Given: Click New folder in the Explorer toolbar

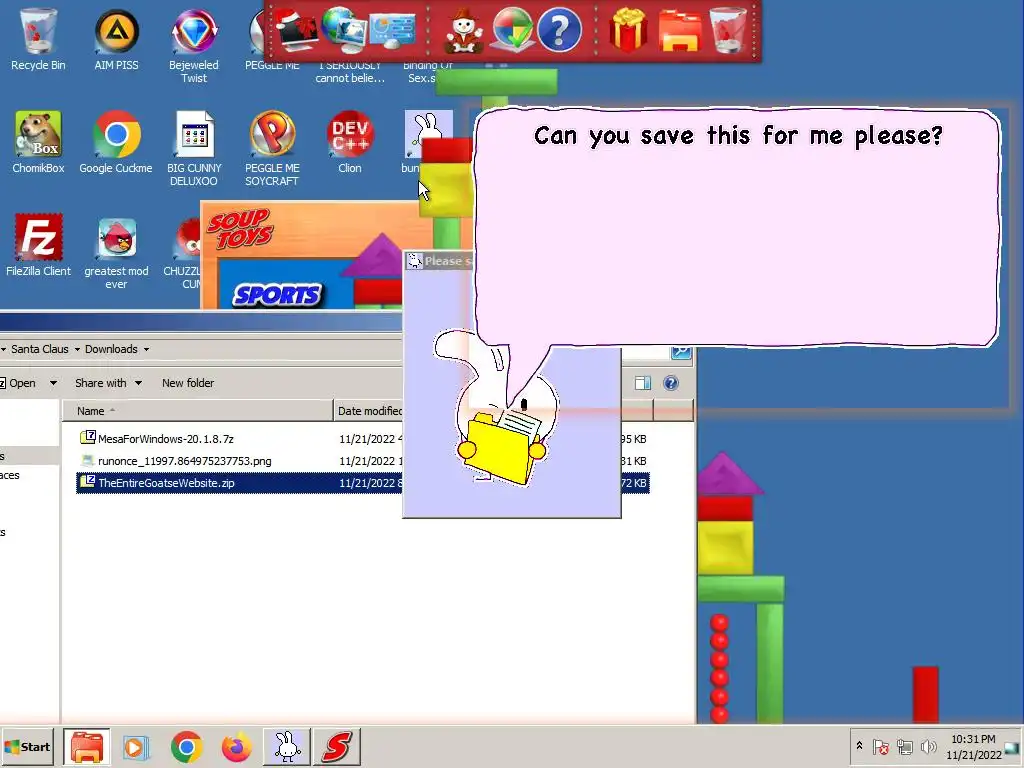Looking at the screenshot, I should (x=188, y=383).
